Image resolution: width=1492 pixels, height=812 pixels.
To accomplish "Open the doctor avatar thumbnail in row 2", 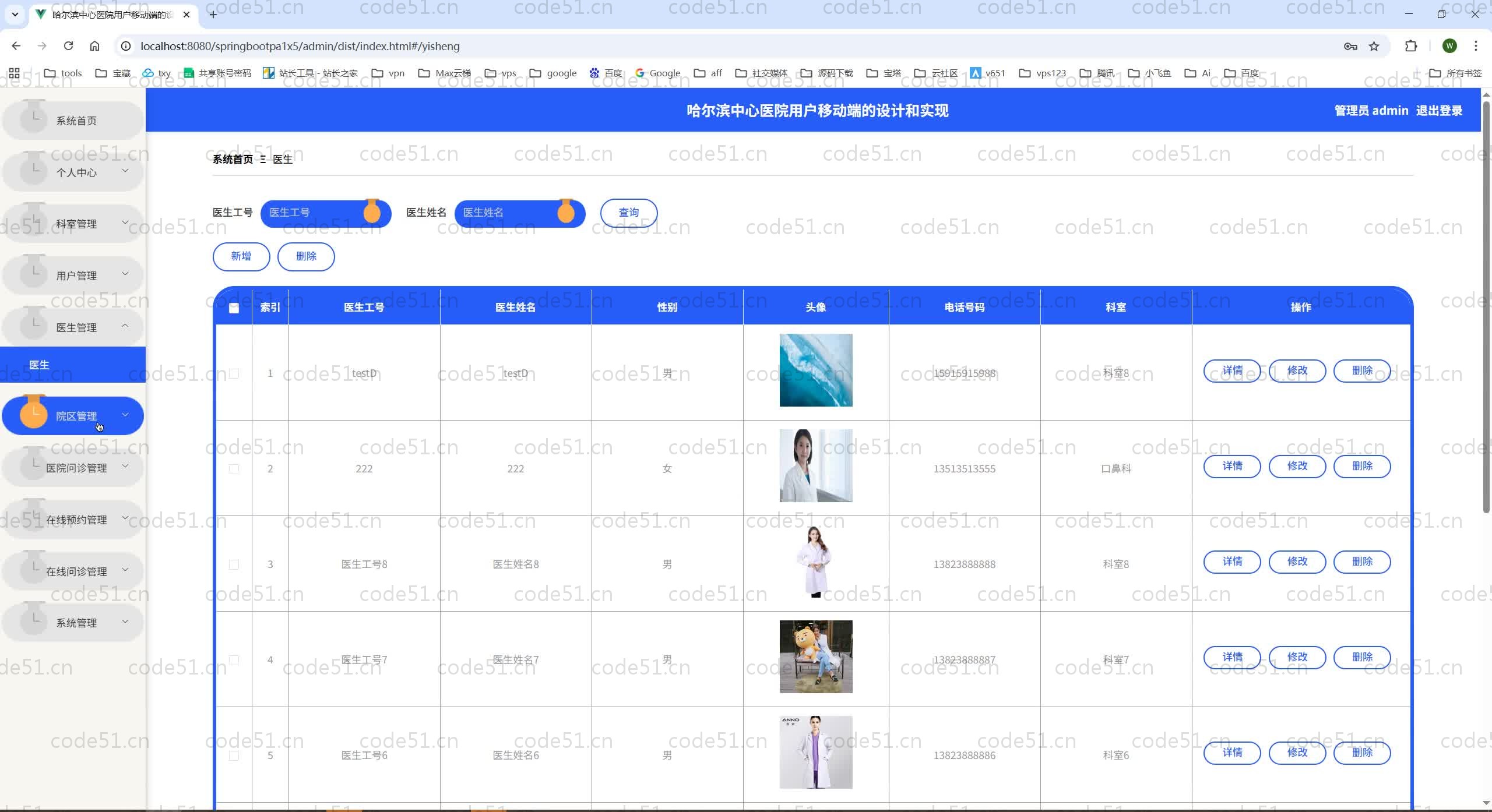I will (815, 465).
